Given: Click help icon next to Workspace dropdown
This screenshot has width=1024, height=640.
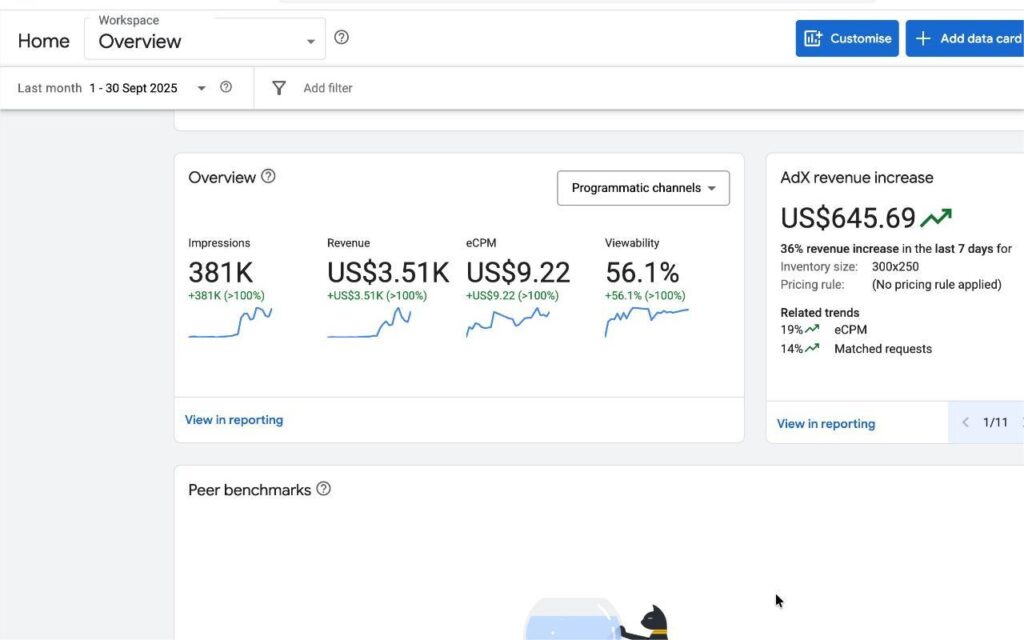Looking at the screenshot, I should pyautogui.click(x=341, y=38).
